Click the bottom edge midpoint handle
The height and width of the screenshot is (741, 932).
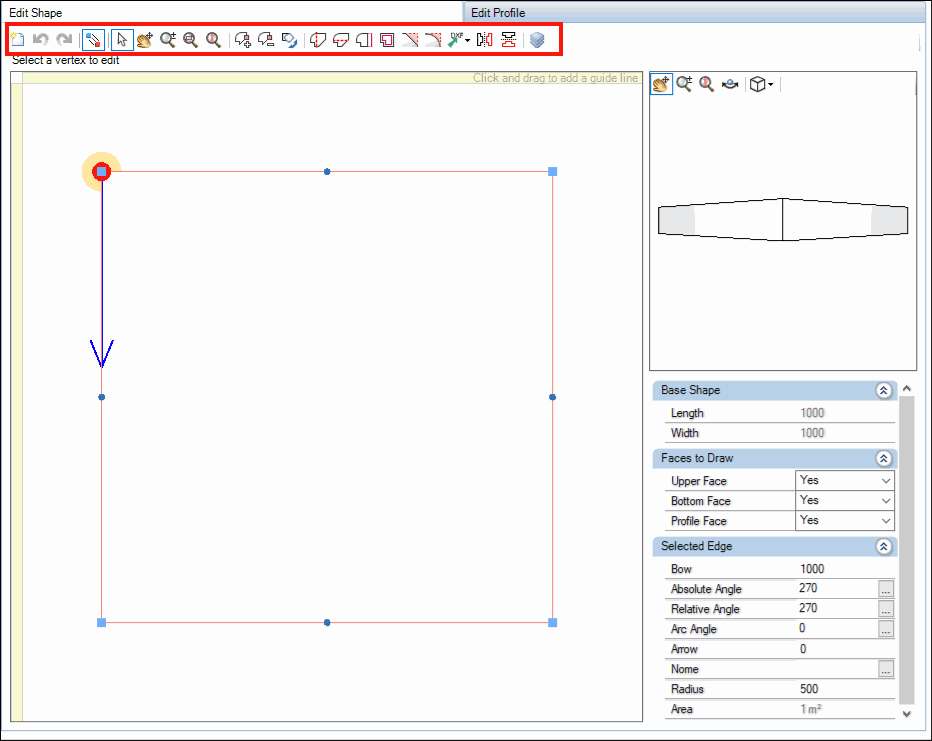(x=327, y=623)
